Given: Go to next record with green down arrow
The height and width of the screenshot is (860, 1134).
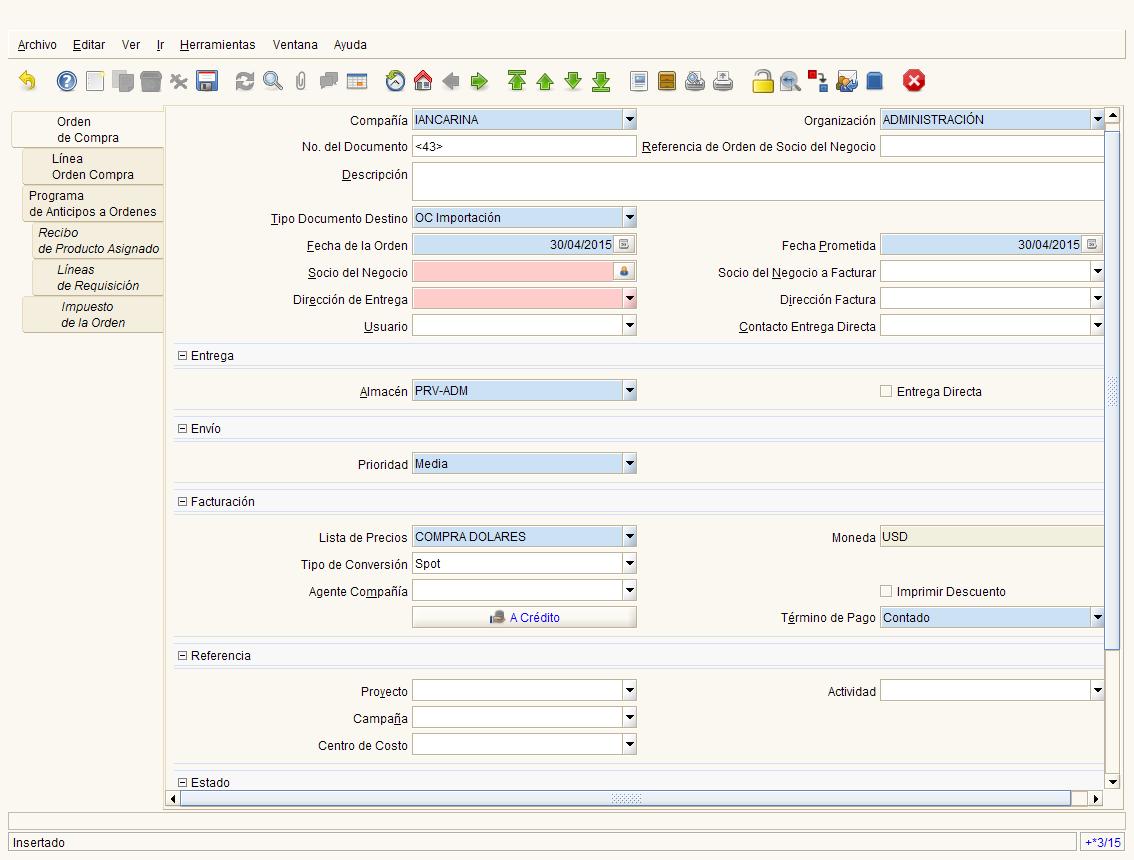Looking at the screenshot, I should click(x=573, y=81).
